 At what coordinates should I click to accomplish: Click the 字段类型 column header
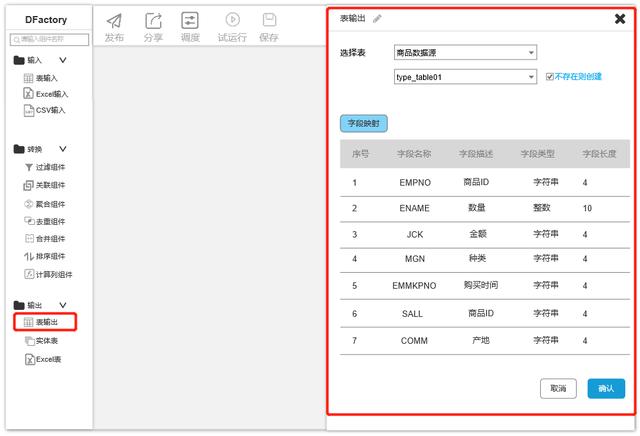[x=538, y=154]
